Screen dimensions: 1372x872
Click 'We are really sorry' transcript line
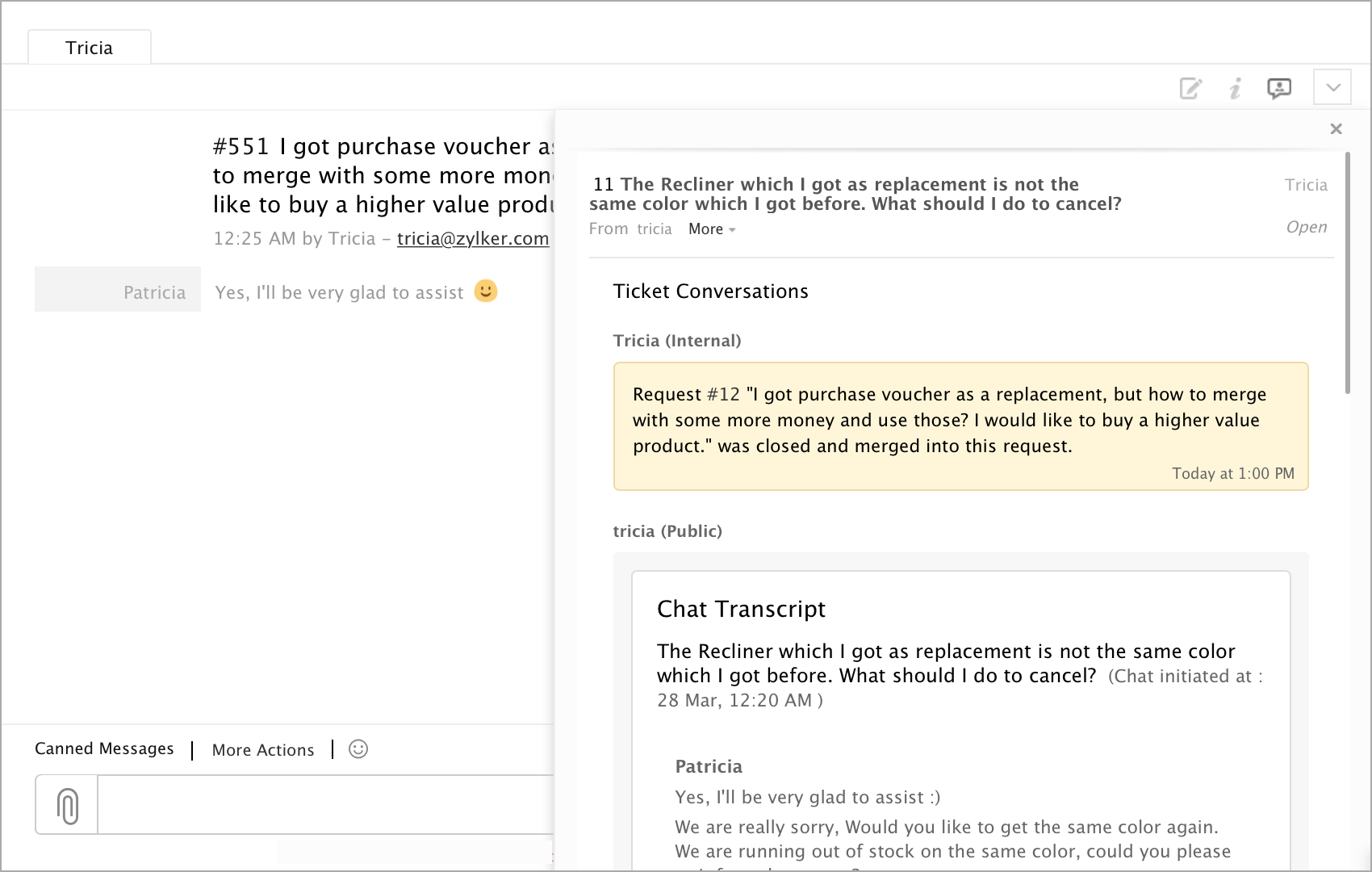point(947,827)
